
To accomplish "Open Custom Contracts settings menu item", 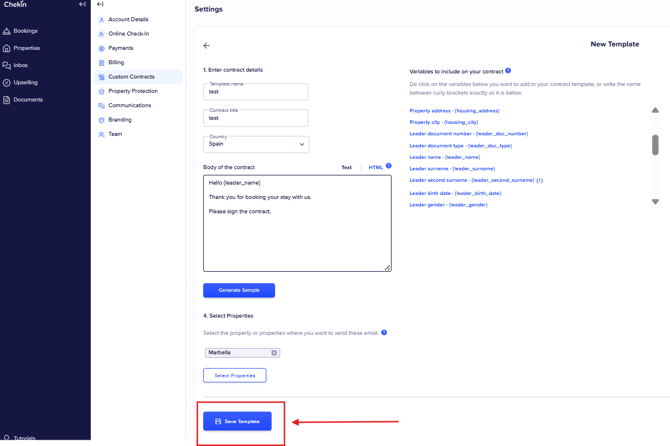I will (x=131, y=77).
